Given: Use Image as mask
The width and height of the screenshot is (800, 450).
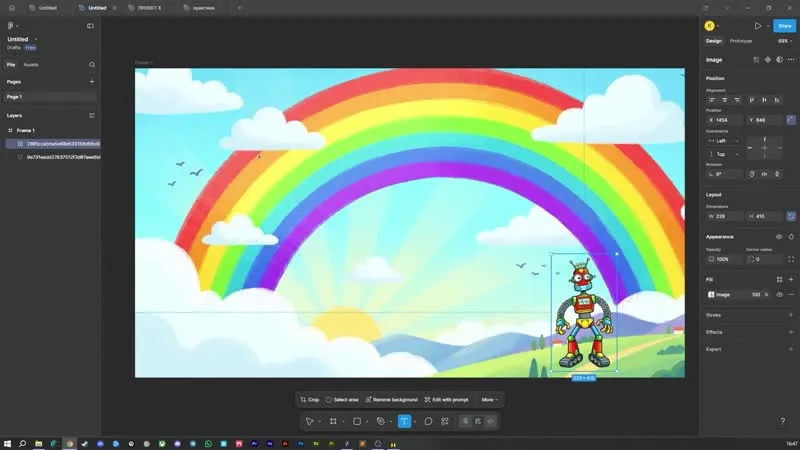Looking at the screenshot, I should tap(780, 60).
